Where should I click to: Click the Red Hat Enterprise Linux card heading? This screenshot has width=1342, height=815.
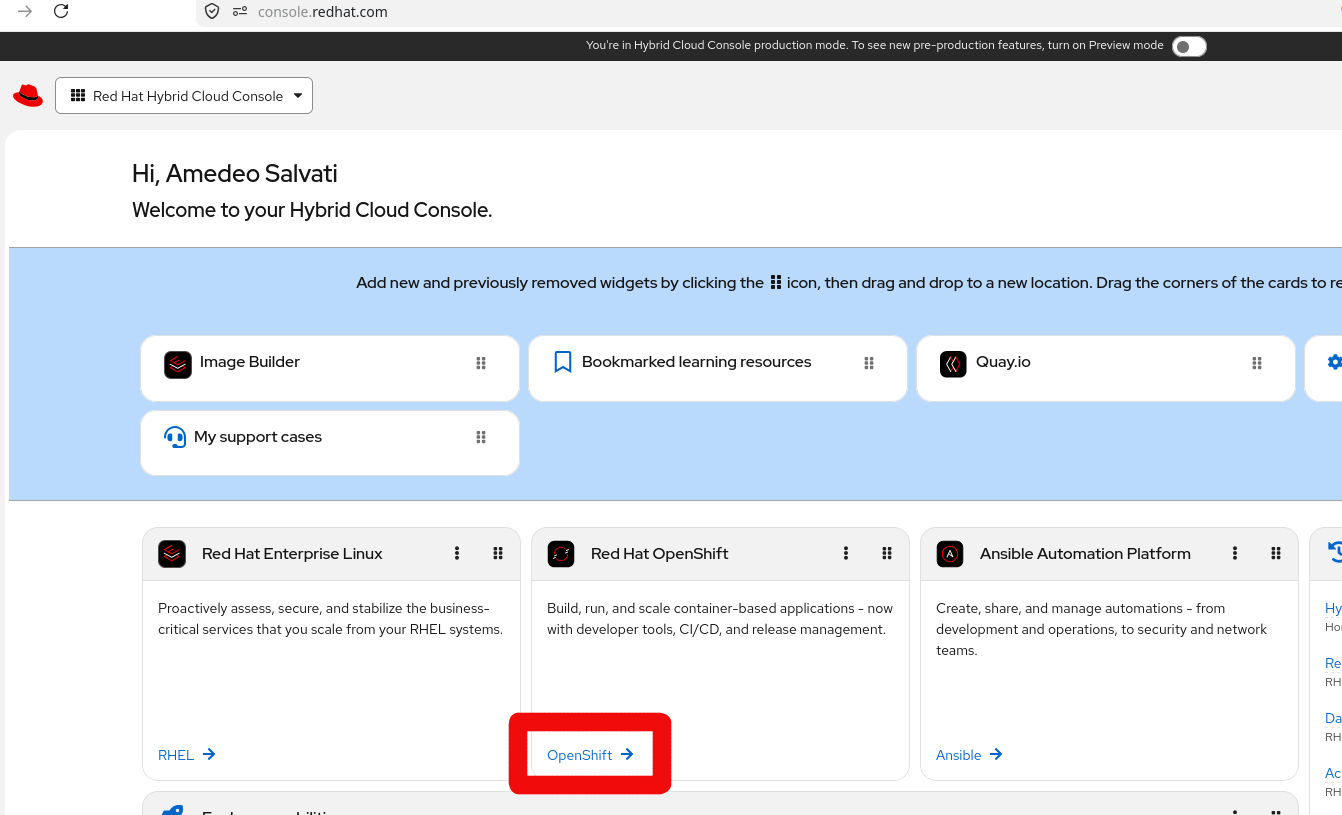292,554
